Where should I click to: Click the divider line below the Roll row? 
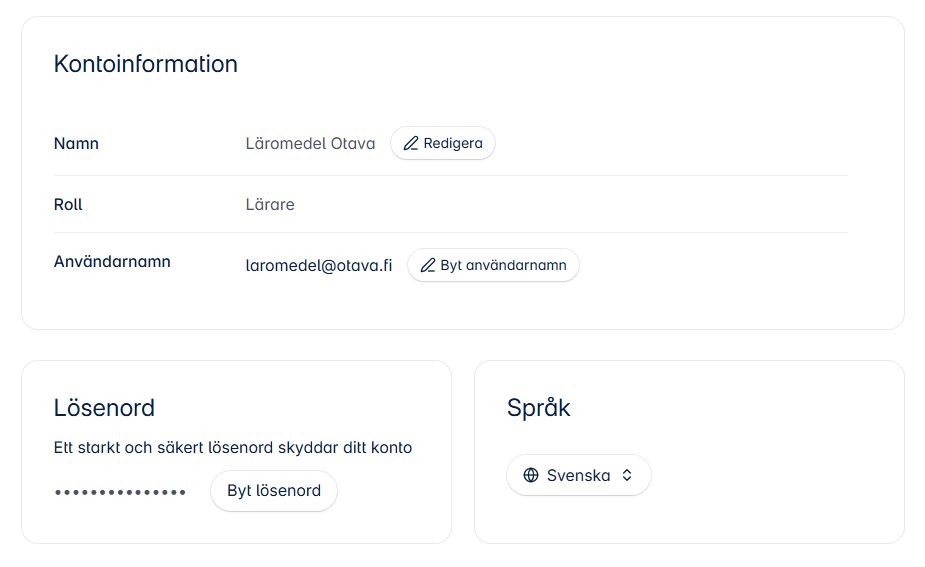point(451,232)
